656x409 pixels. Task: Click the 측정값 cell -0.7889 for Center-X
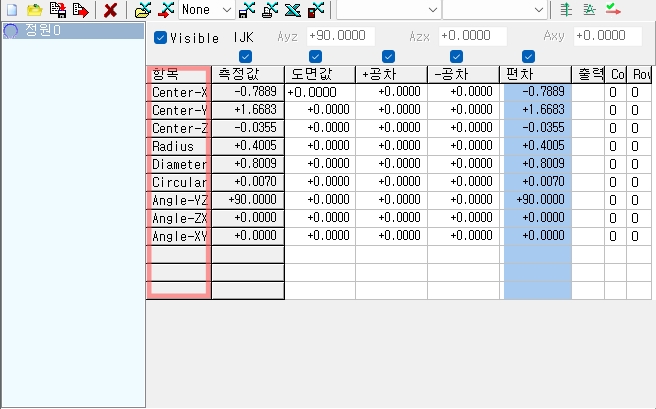[248, 92]
